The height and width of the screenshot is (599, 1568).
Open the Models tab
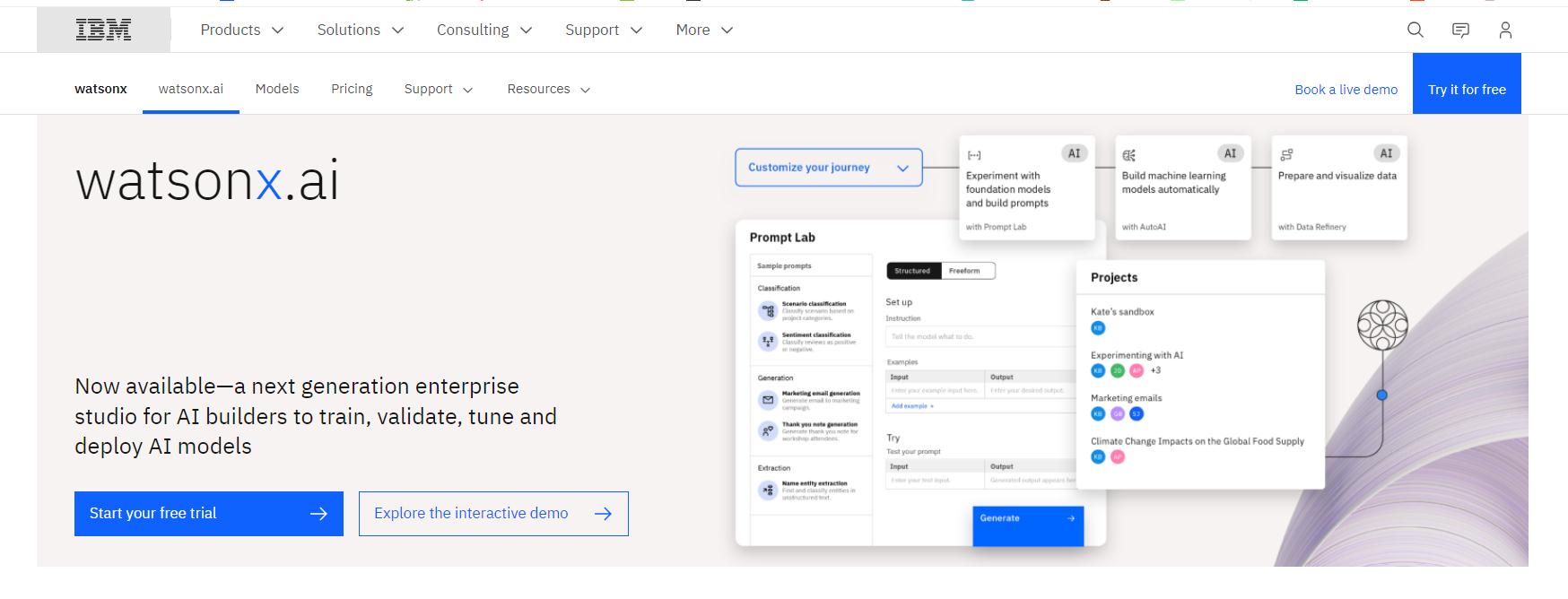pyautogui.click(x=277, y=89)
